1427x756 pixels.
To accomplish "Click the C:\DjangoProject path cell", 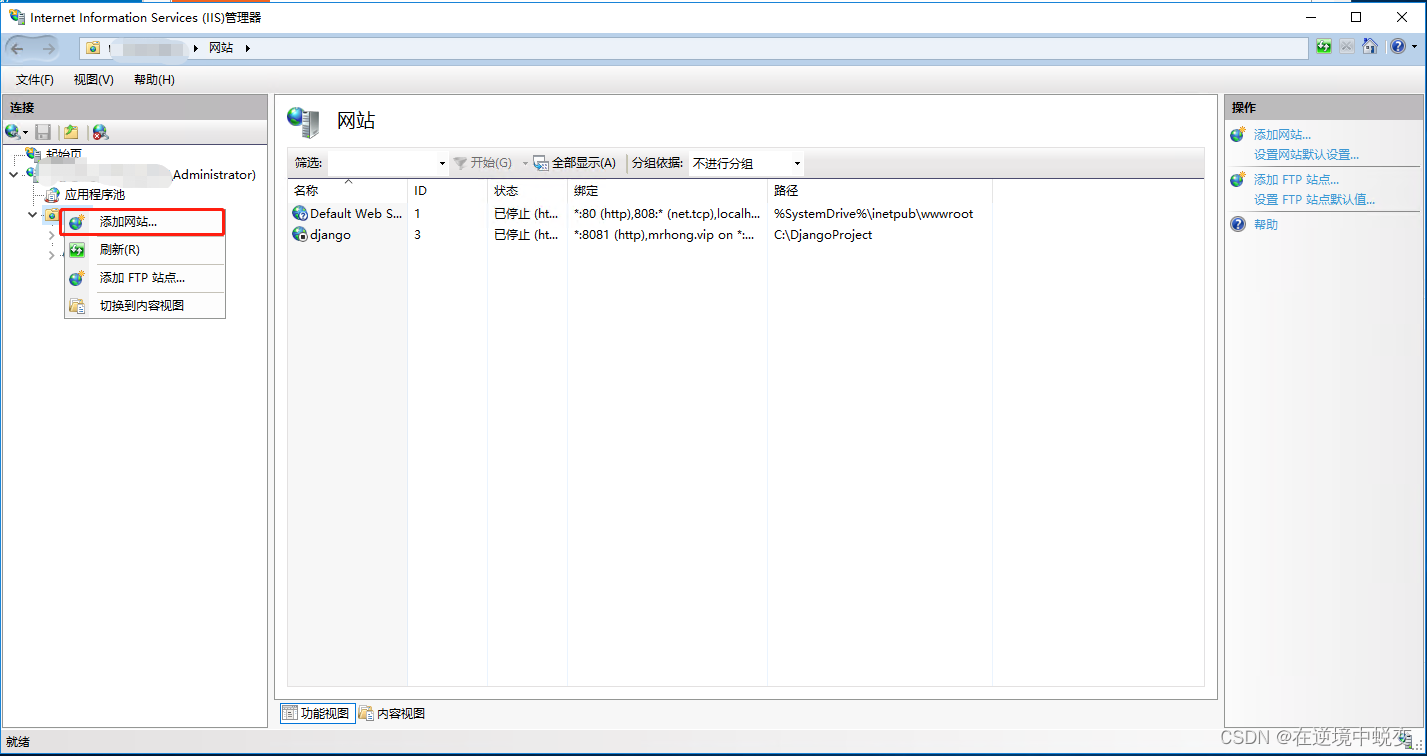I will coord(823,234).
